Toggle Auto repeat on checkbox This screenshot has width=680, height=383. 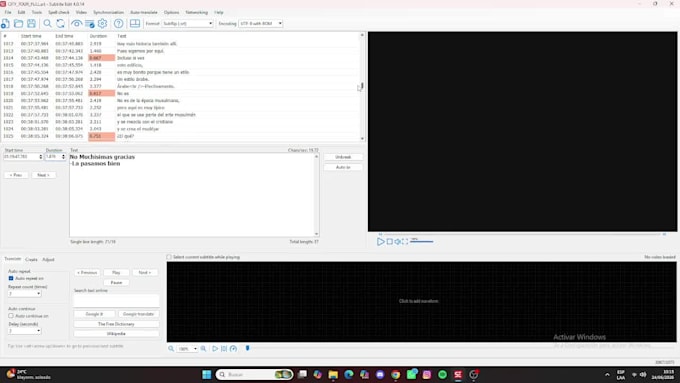coord(11,278)
